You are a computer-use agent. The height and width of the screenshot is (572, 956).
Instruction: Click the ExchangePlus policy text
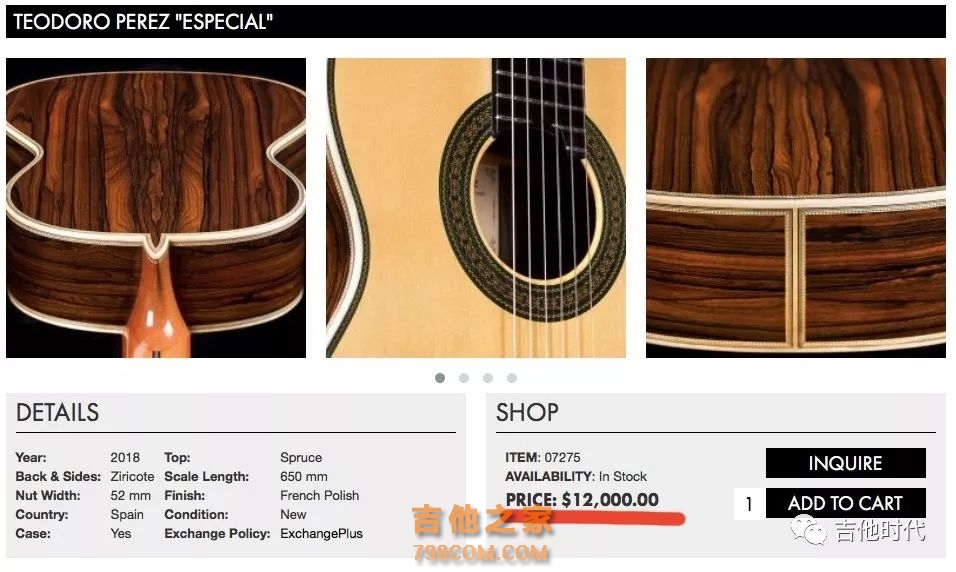(321, 534)
